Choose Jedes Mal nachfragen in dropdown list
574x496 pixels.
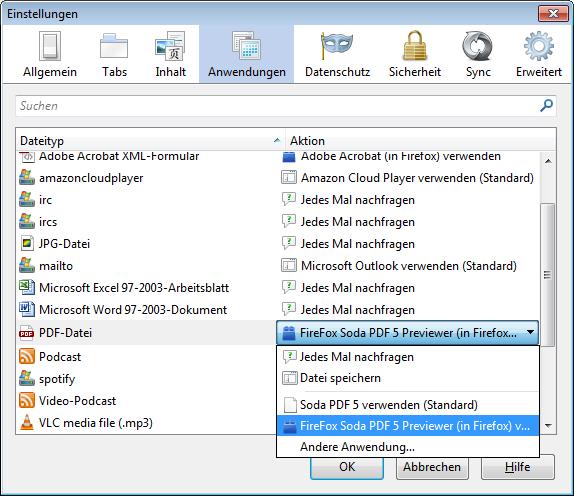(x=408, y=357)
